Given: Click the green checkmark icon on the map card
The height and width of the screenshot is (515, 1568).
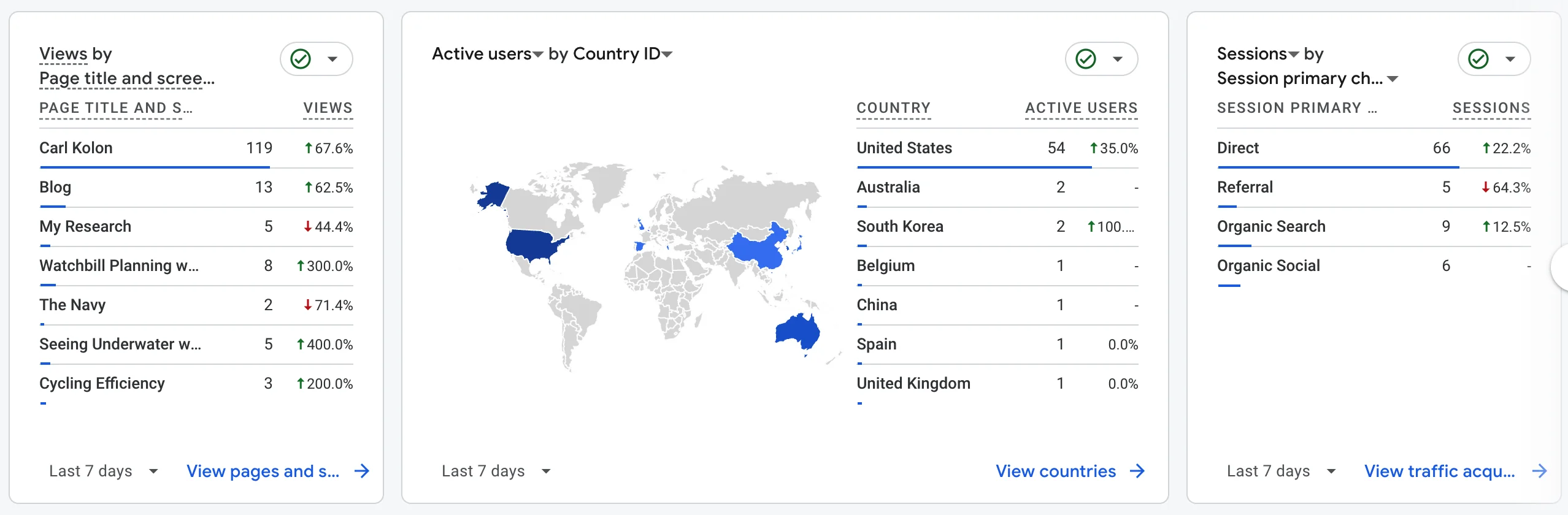Looking at the screenshot, I should point(1085,59).
